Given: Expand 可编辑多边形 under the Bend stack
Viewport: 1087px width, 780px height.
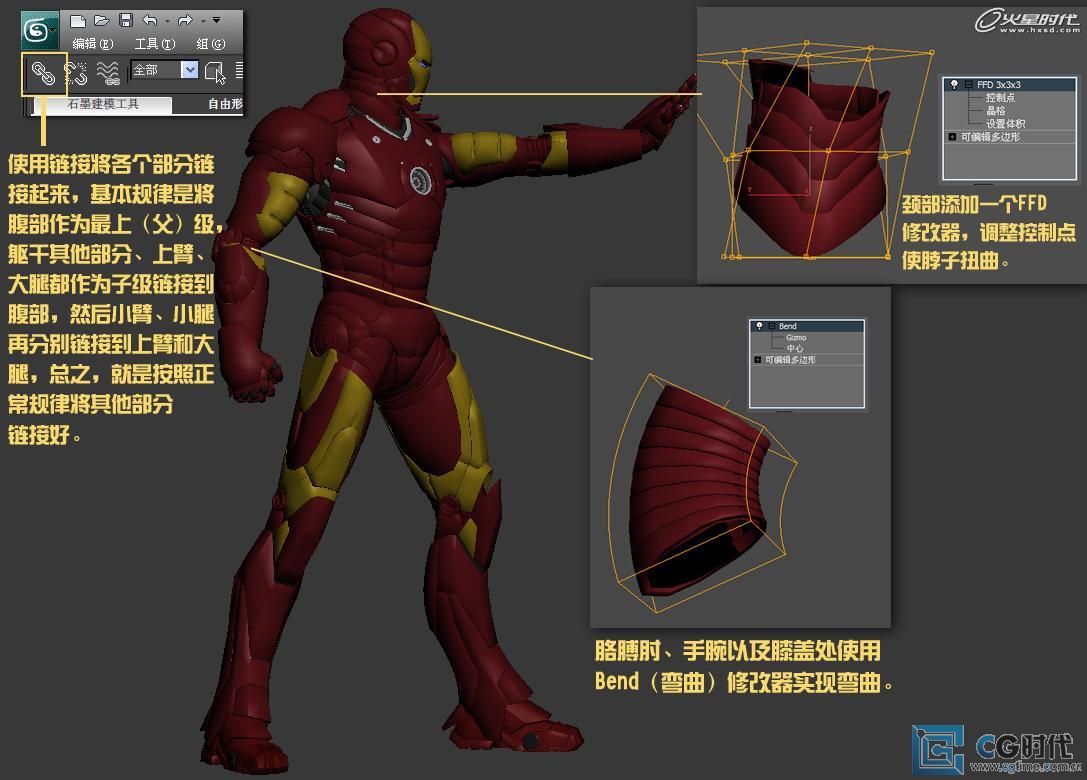Looking at the screenshot, I should pyautogui.click(x=757, y=360).
